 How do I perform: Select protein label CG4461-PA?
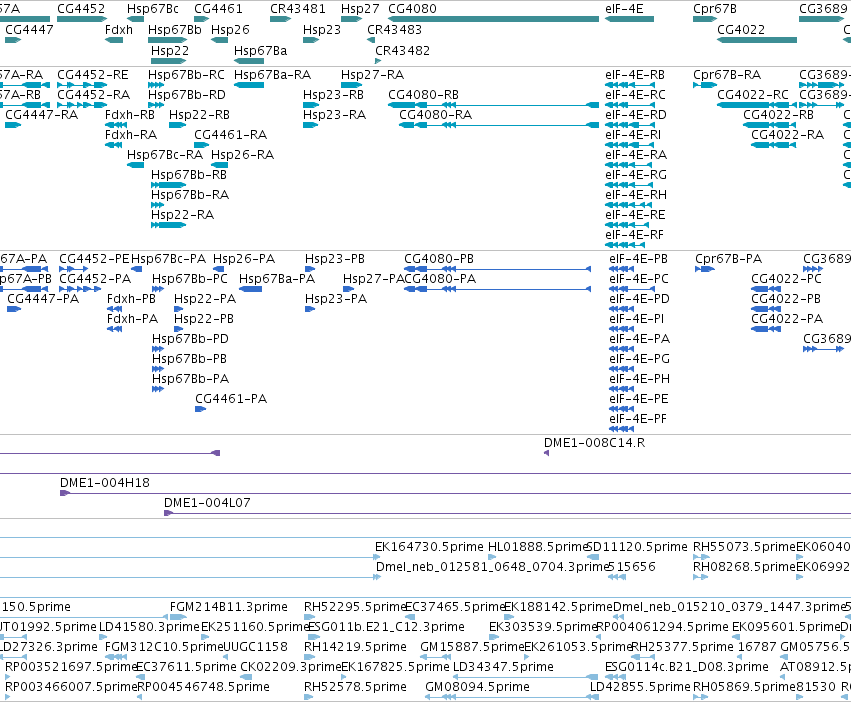click(231, 399)
